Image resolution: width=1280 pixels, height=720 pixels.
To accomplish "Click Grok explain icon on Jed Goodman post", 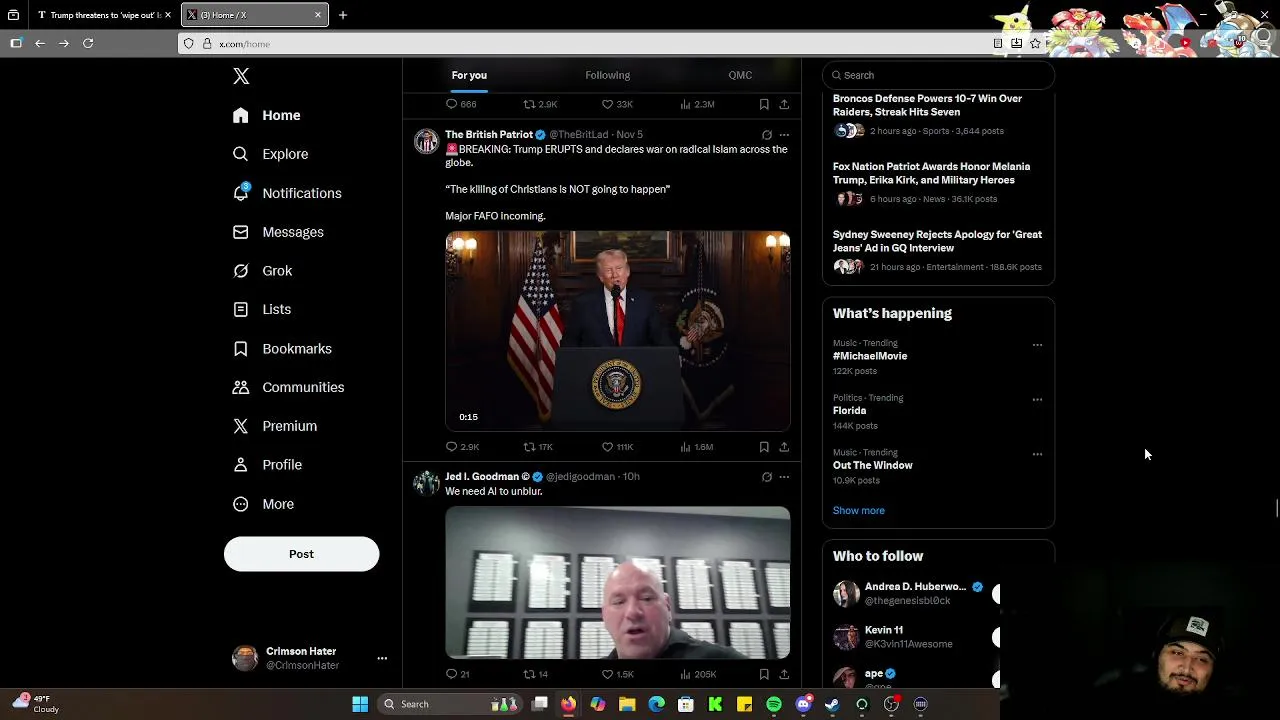I will (767, 477).
